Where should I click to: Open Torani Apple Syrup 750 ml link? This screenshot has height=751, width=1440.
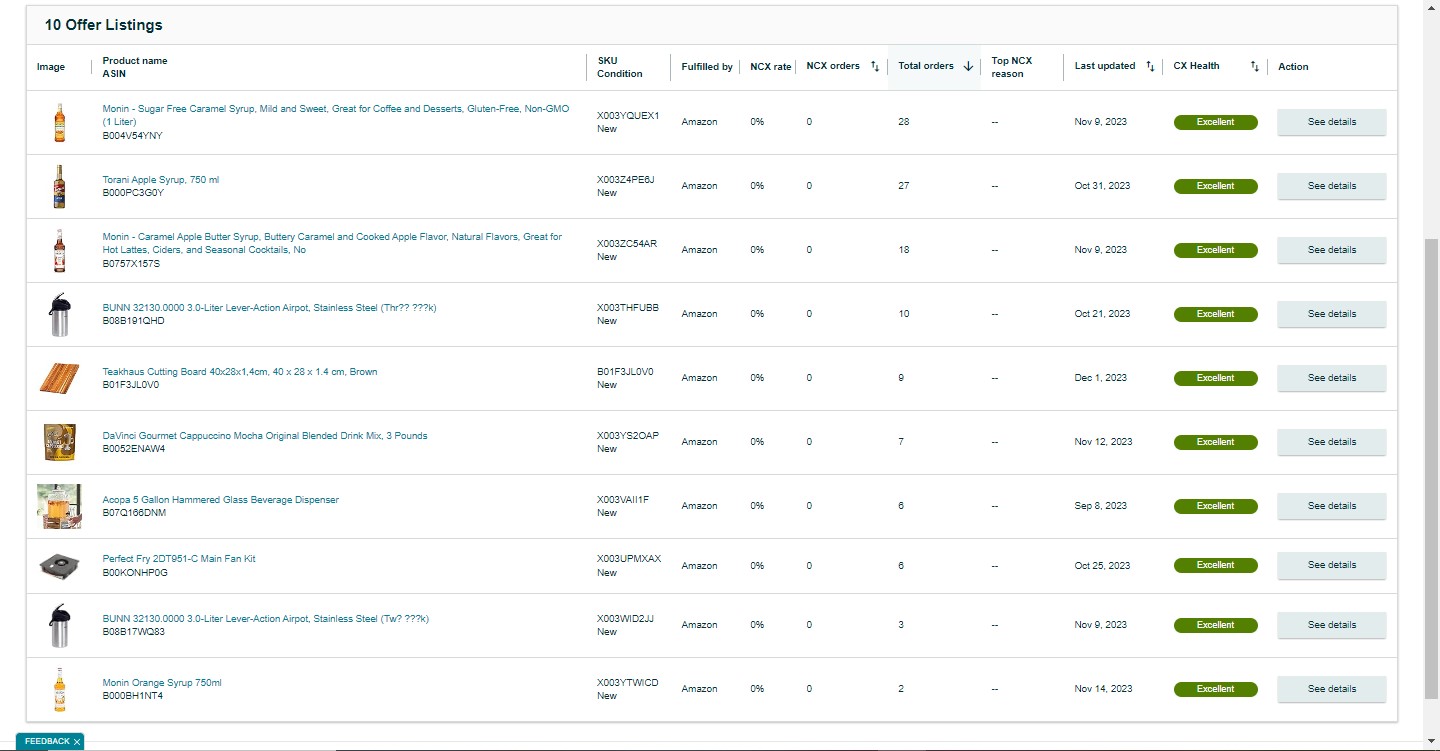[x=161, y=180]
